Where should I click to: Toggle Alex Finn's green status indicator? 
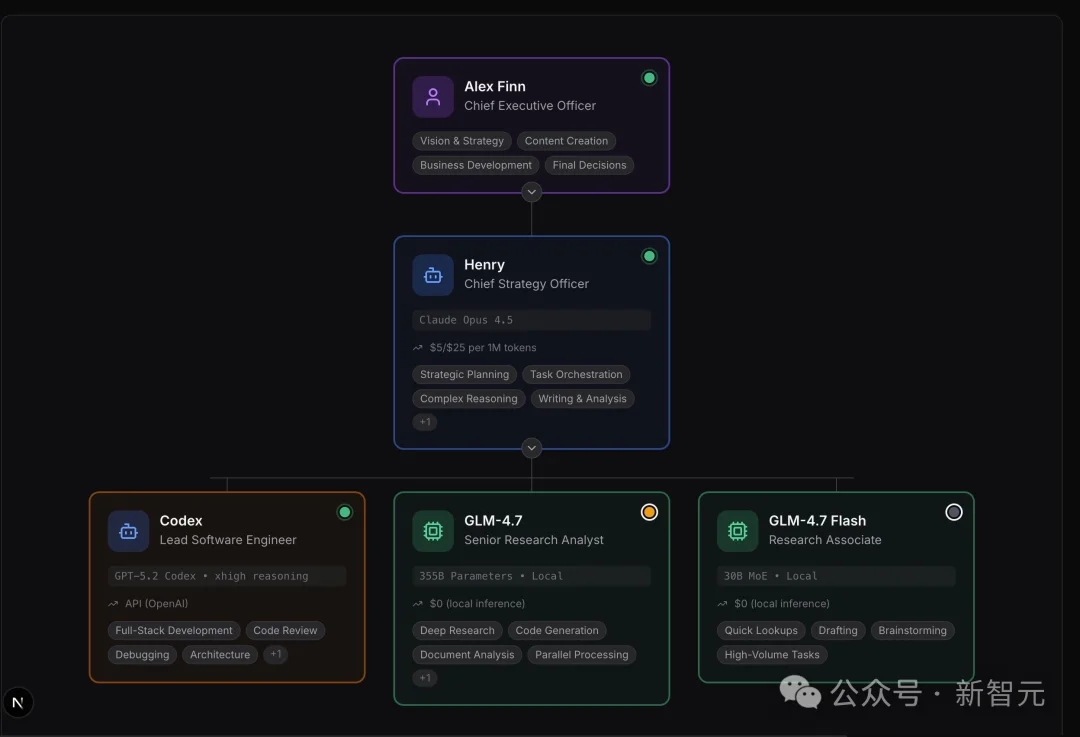coord(649,76)
